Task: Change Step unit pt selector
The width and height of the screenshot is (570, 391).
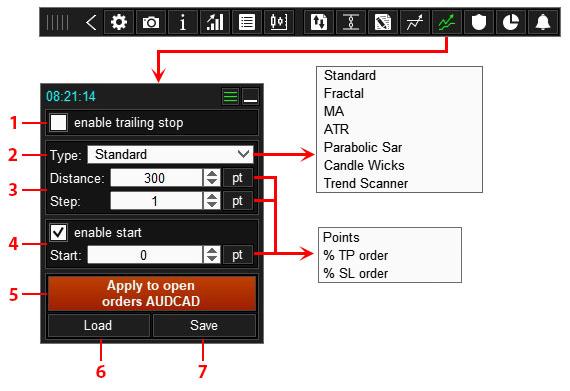Action: coord(238,201)
